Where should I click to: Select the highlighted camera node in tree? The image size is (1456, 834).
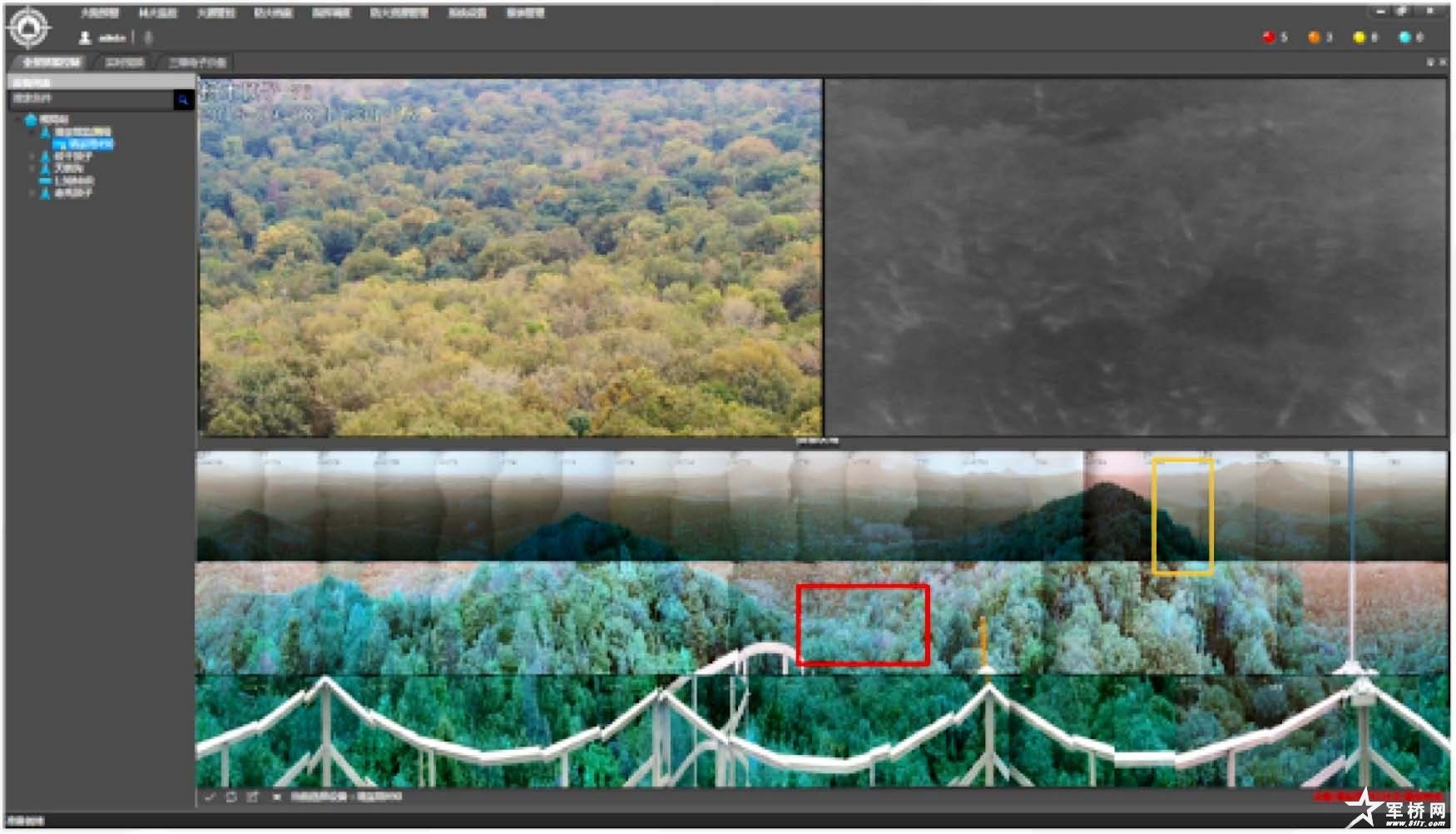tap(83, 144)
